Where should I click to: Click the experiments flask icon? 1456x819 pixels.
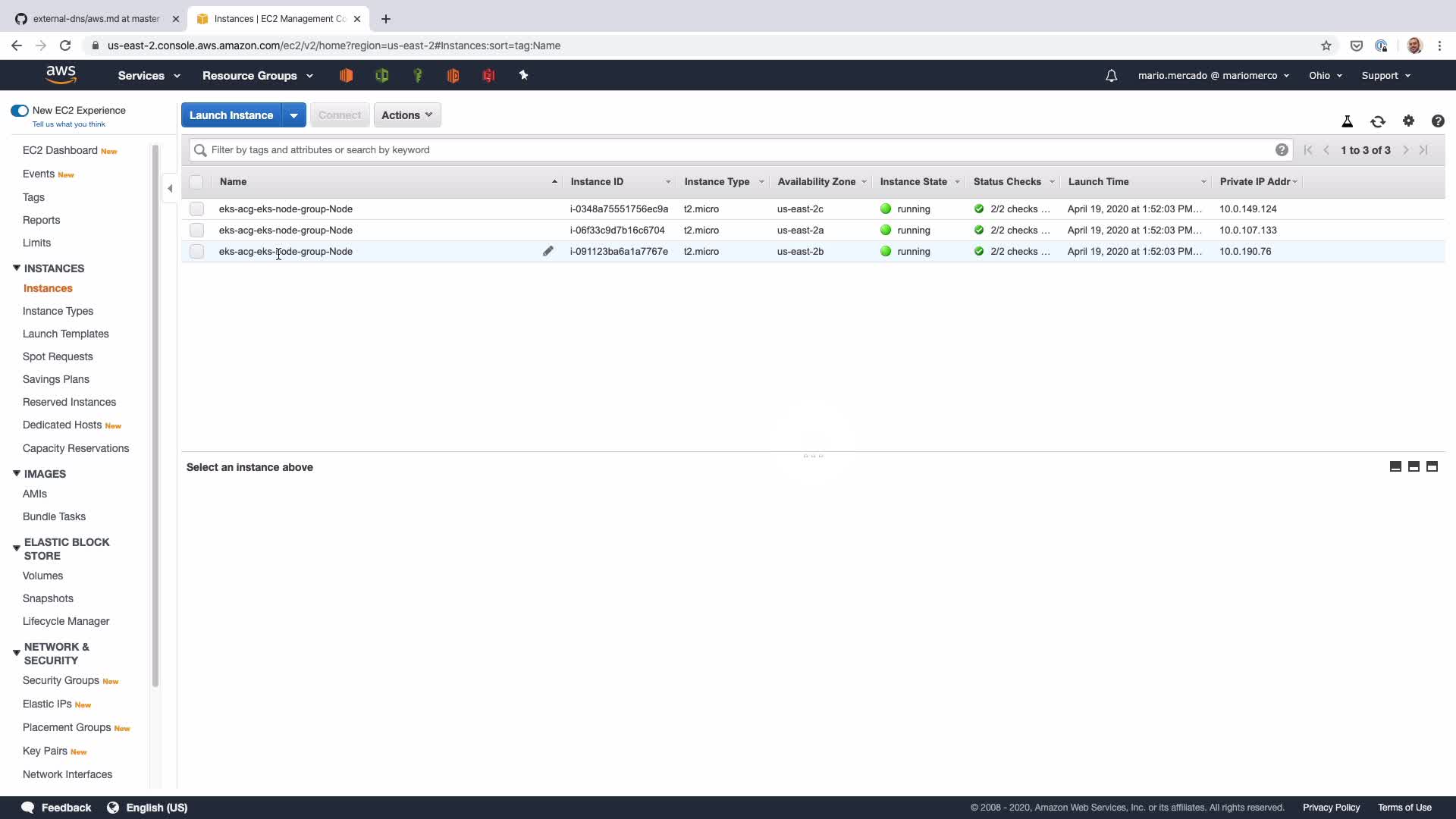(1347, 121)
